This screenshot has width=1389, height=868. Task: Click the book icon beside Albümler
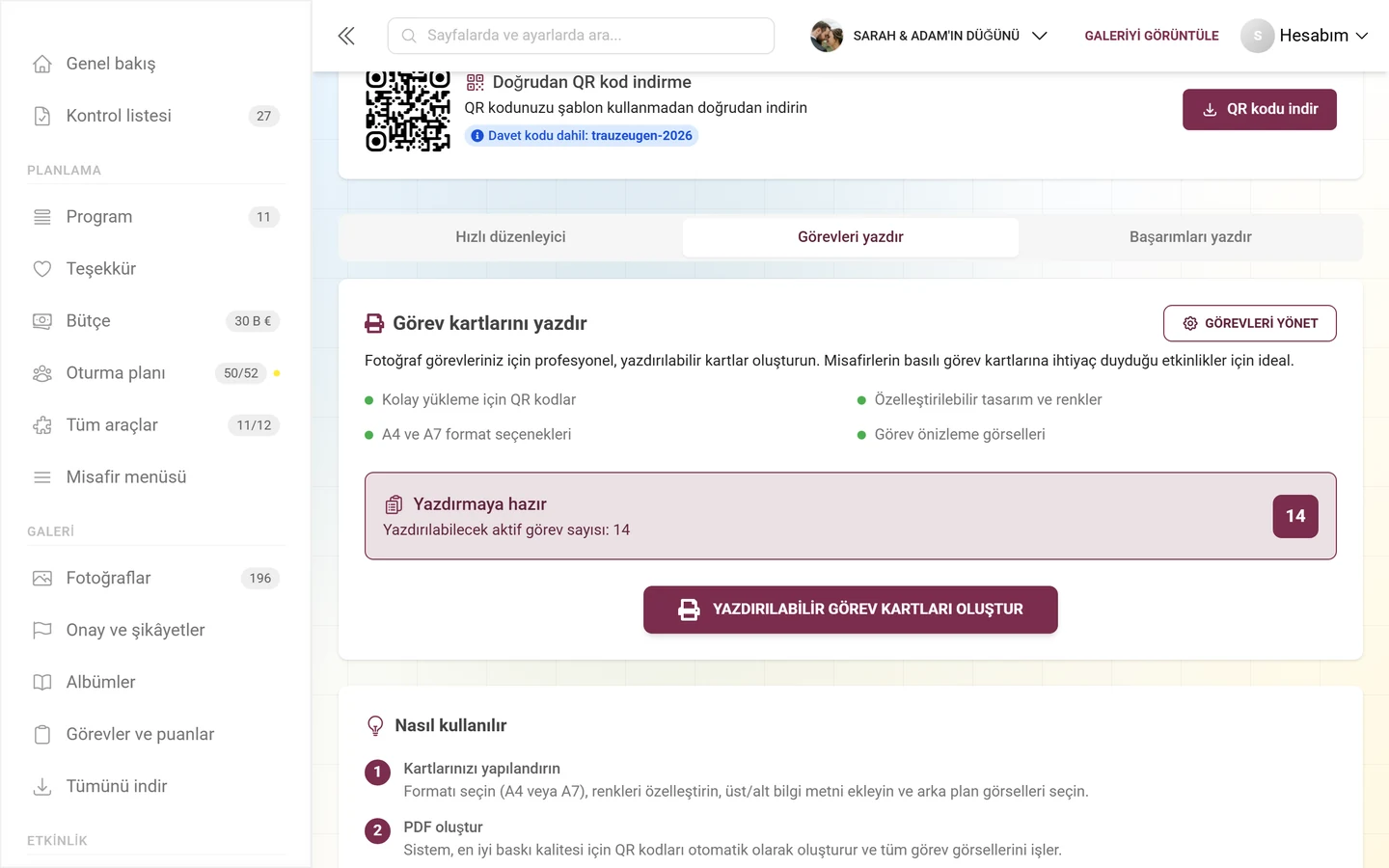point(42,683)
